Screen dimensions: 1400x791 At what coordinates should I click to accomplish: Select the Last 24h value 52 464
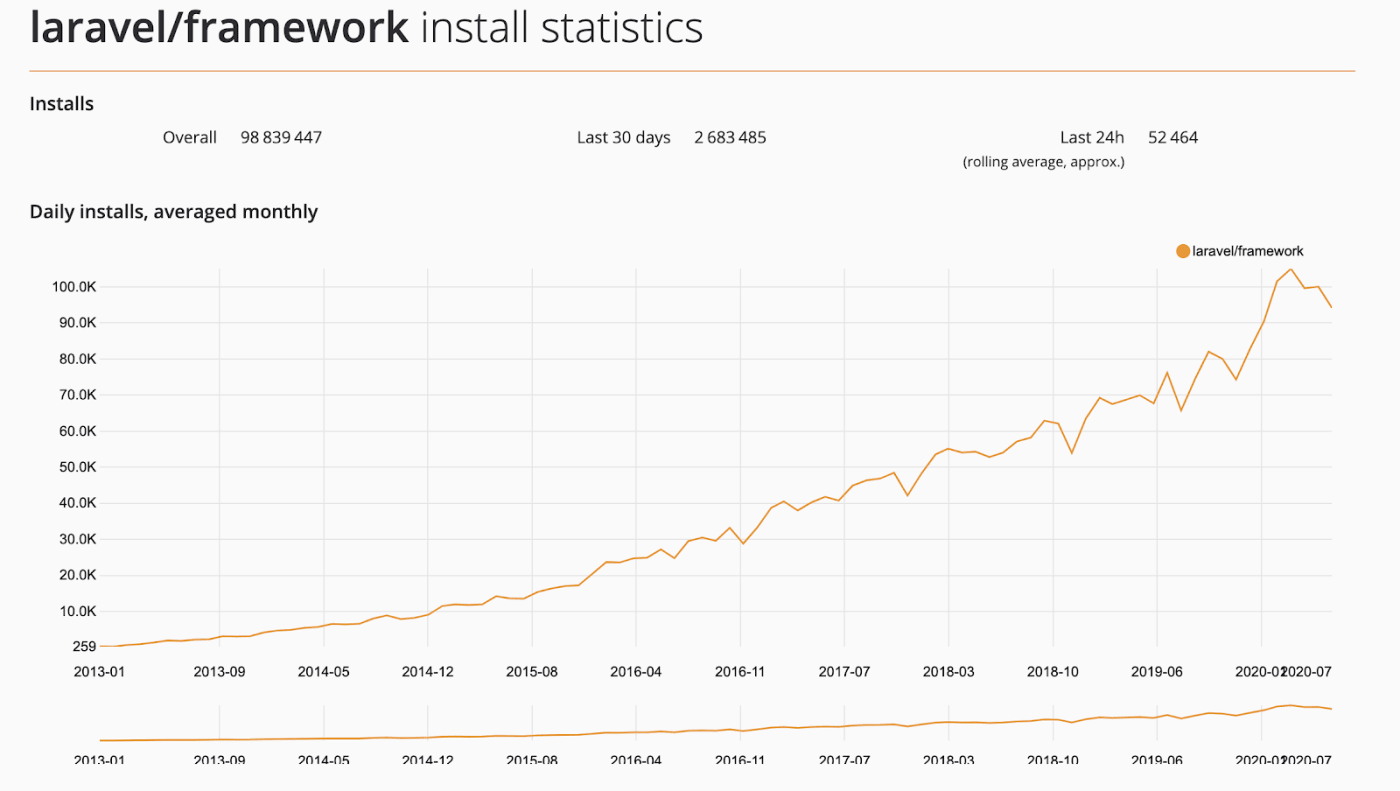(x=1173, y=137)
